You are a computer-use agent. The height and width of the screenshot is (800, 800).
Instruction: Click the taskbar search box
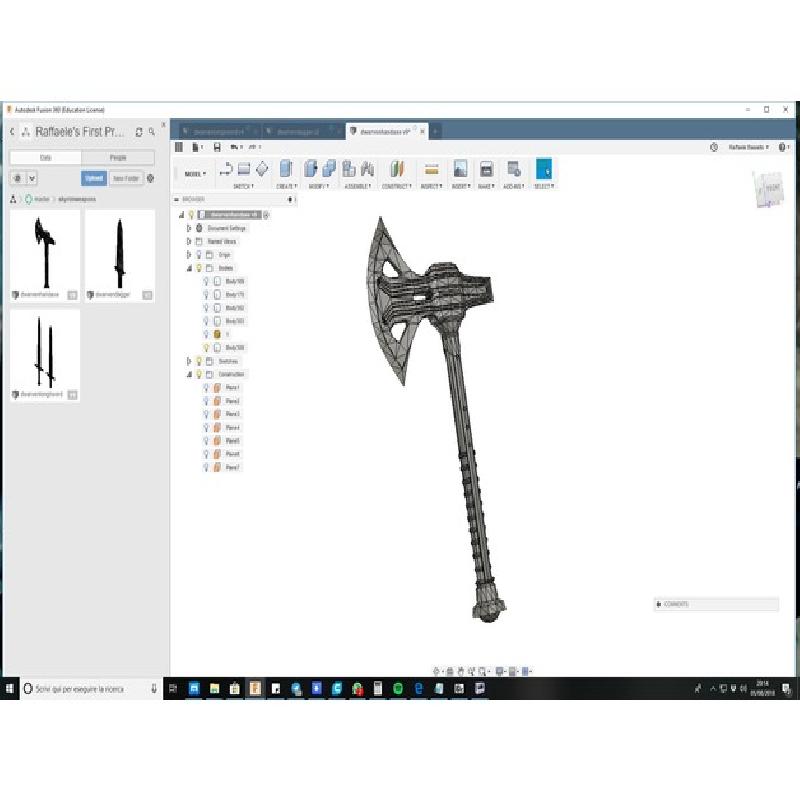(92, 689)
